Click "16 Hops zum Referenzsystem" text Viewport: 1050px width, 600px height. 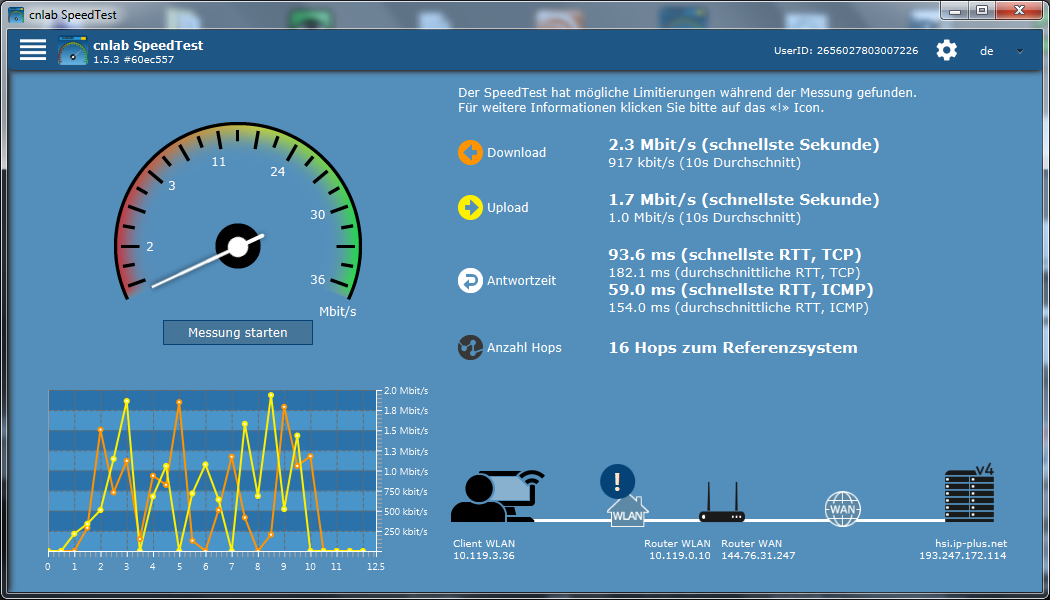733,348
